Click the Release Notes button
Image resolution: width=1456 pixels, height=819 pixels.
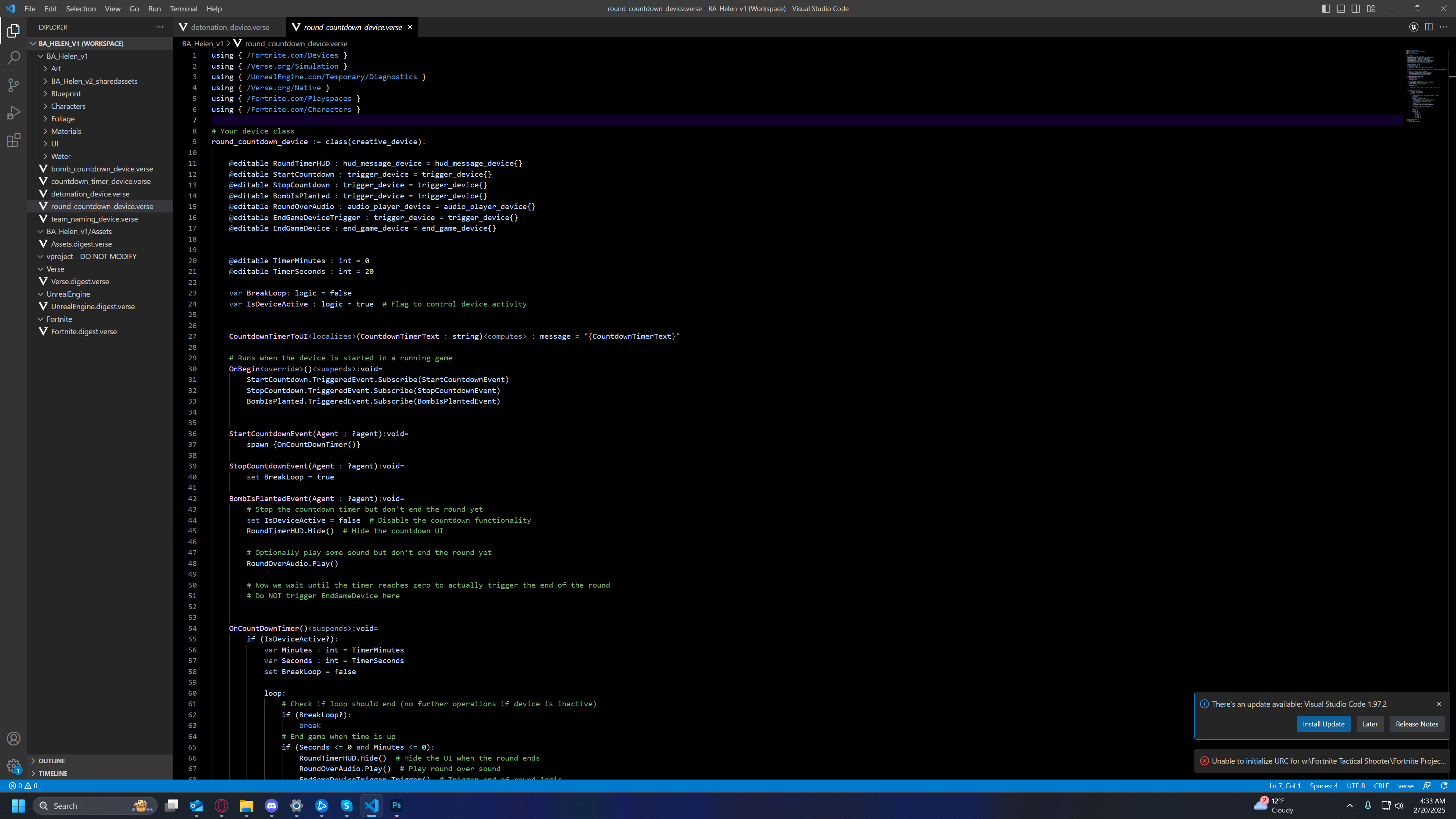point(1417,724)
